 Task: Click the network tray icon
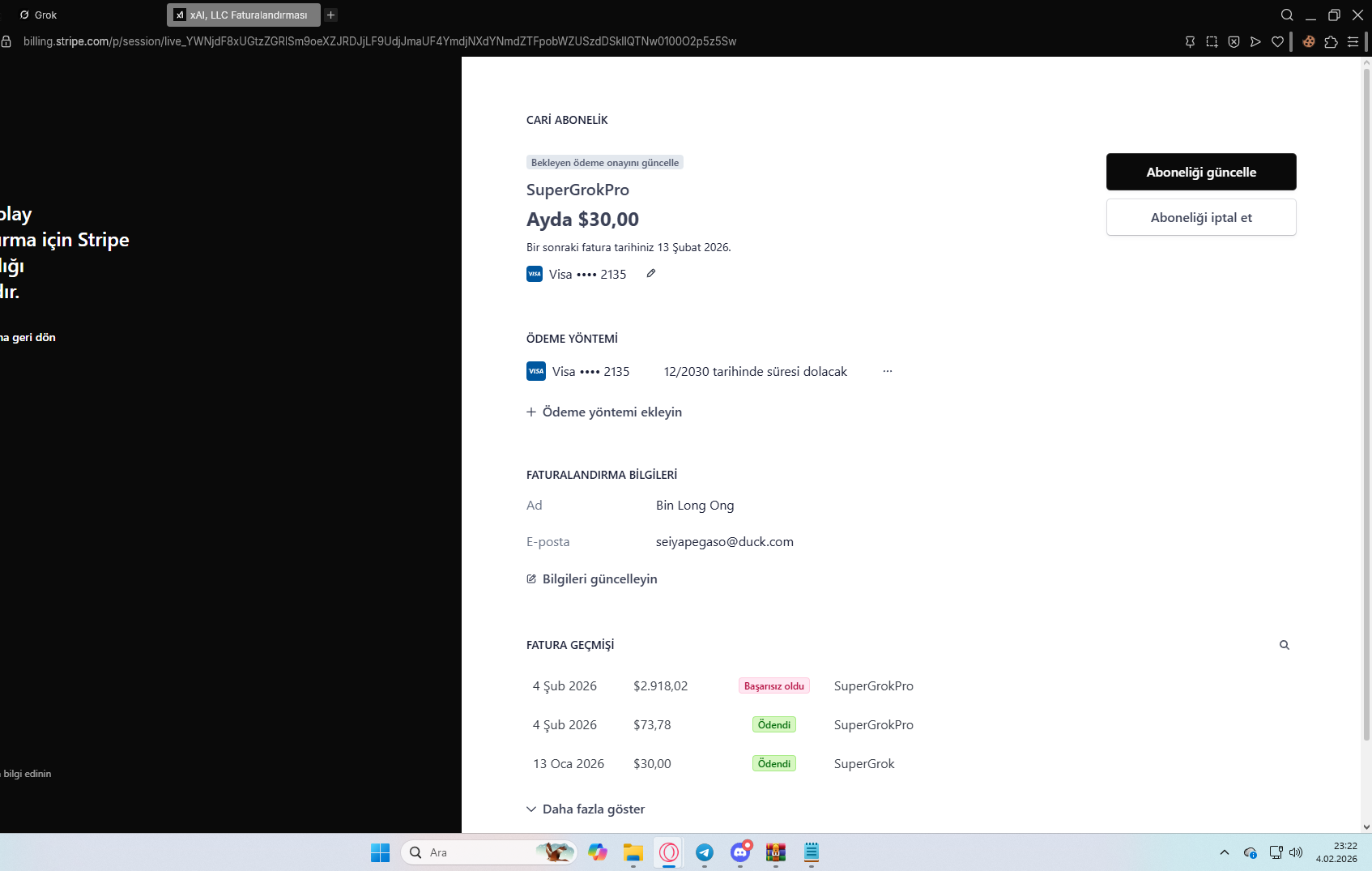(1276, 852)
